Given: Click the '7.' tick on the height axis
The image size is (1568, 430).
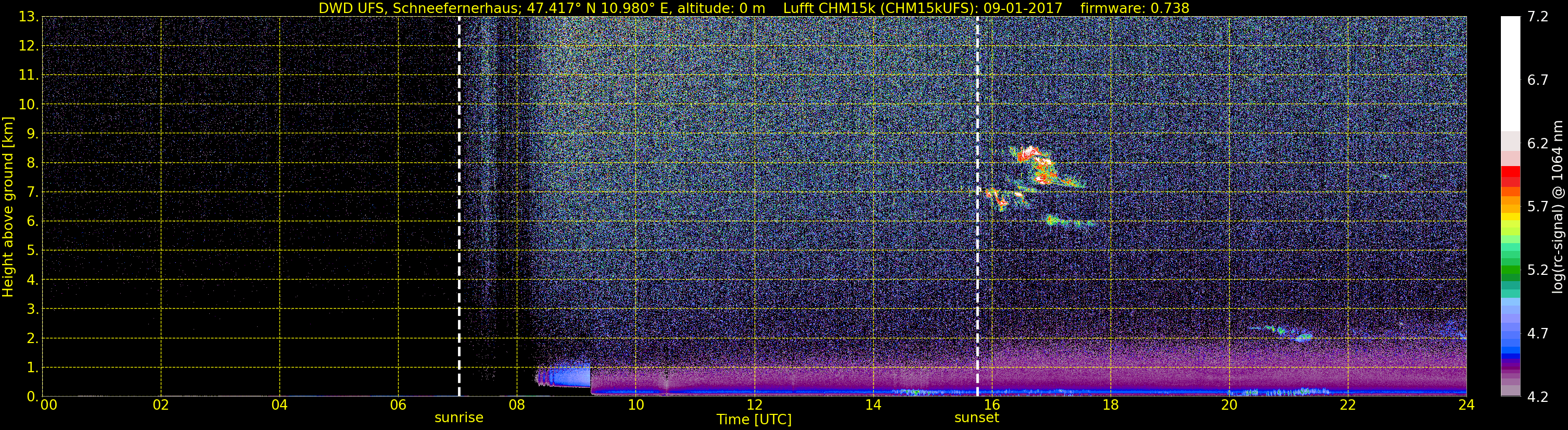Looking at the screenshot, I should (x=32, y=192).
